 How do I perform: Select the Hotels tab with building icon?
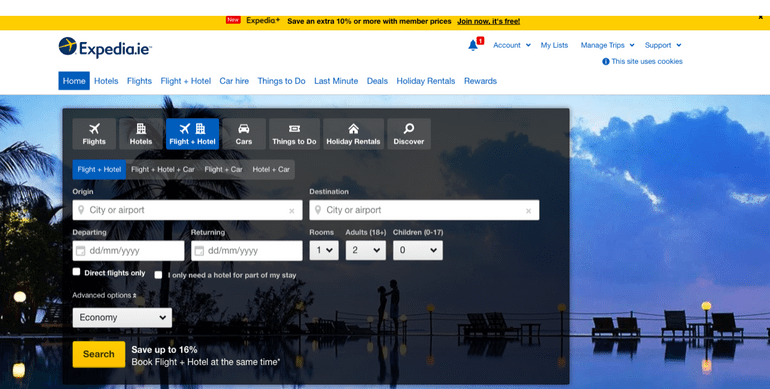(x=141, y=134)
